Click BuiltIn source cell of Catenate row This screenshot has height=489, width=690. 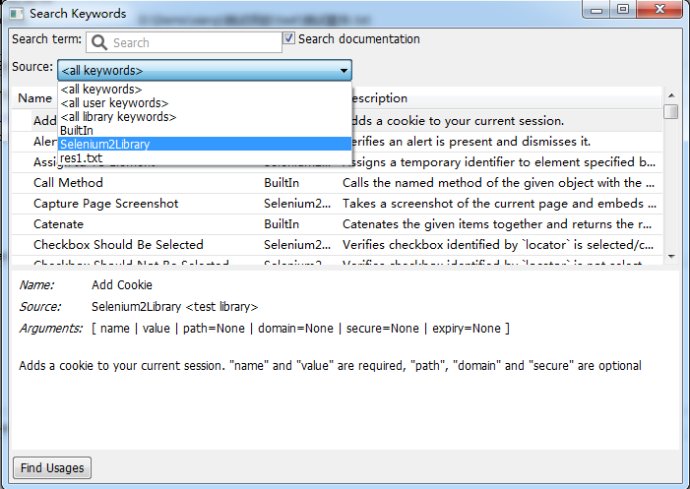tap(282, 224)
